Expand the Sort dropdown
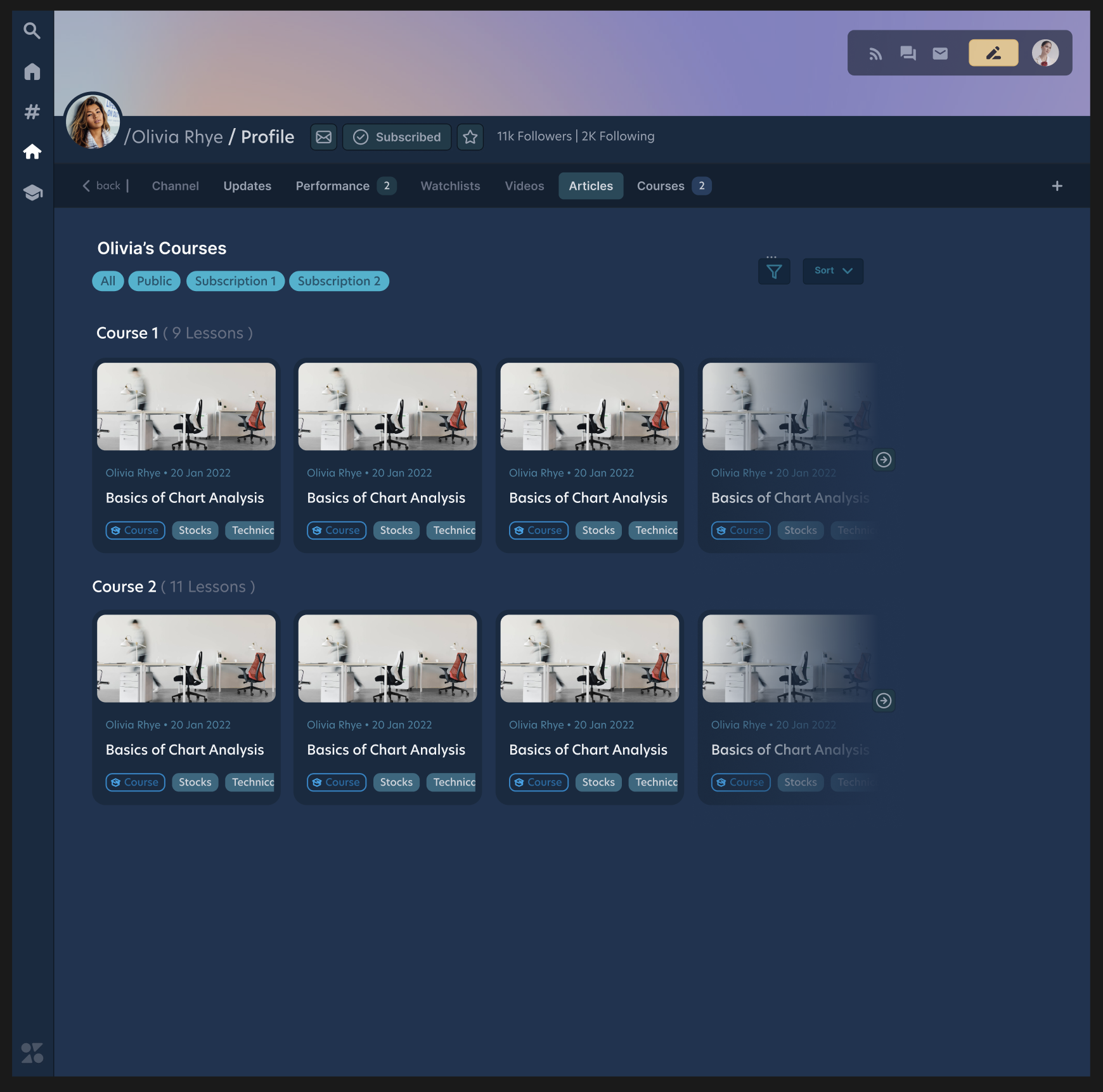1103x1092 pixels. point(833,271)
